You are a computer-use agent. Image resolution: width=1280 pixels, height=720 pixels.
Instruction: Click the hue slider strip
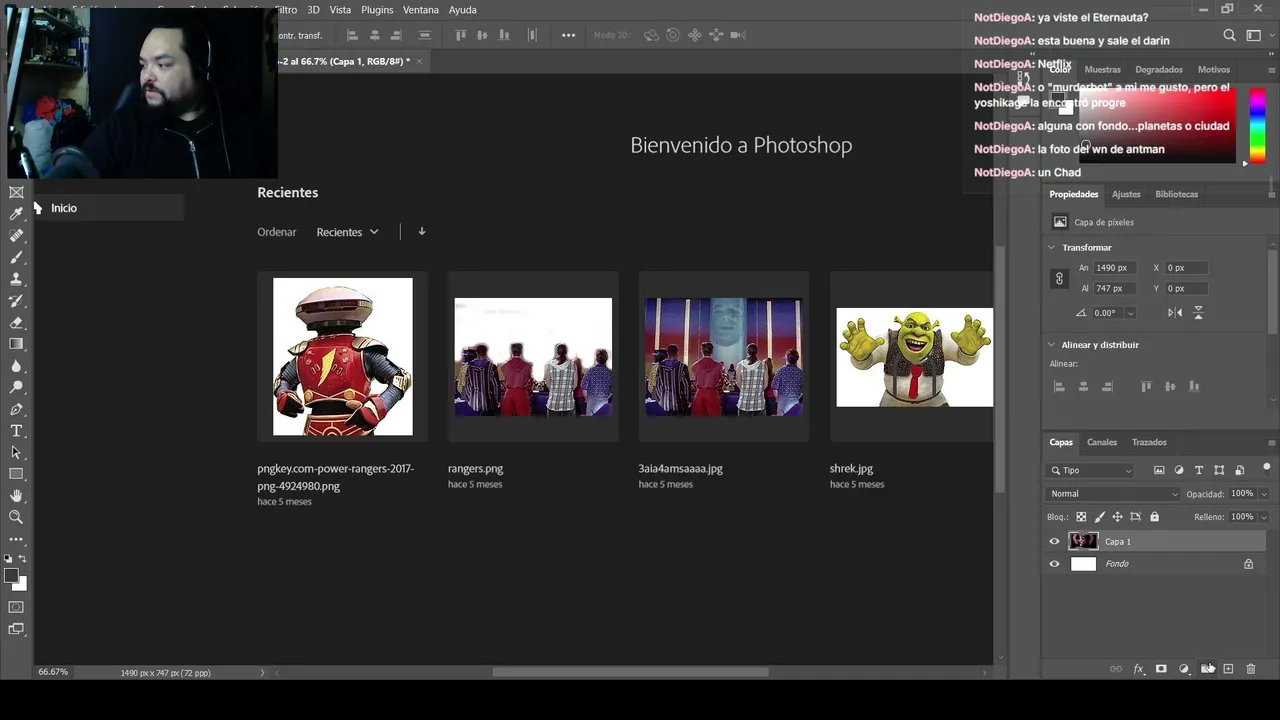click(x=1257, y=124)
